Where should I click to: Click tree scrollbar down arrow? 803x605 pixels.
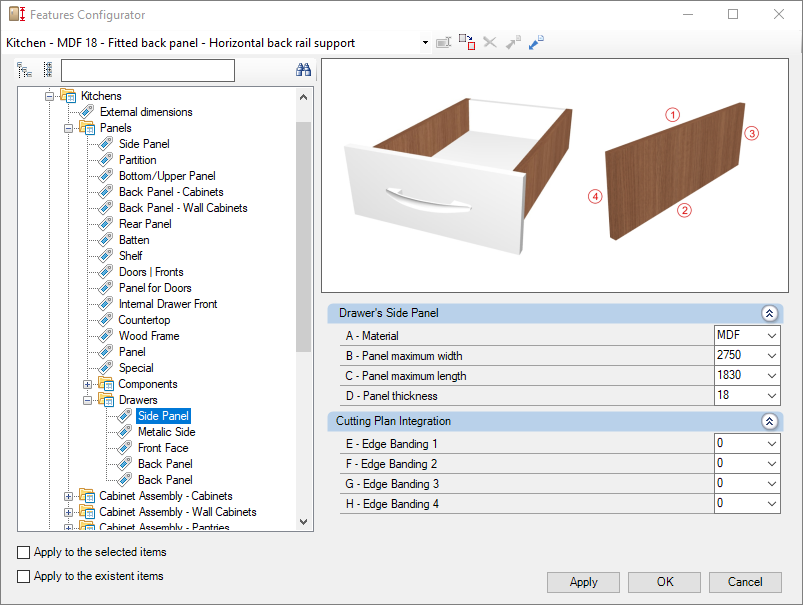click(303, 522)
